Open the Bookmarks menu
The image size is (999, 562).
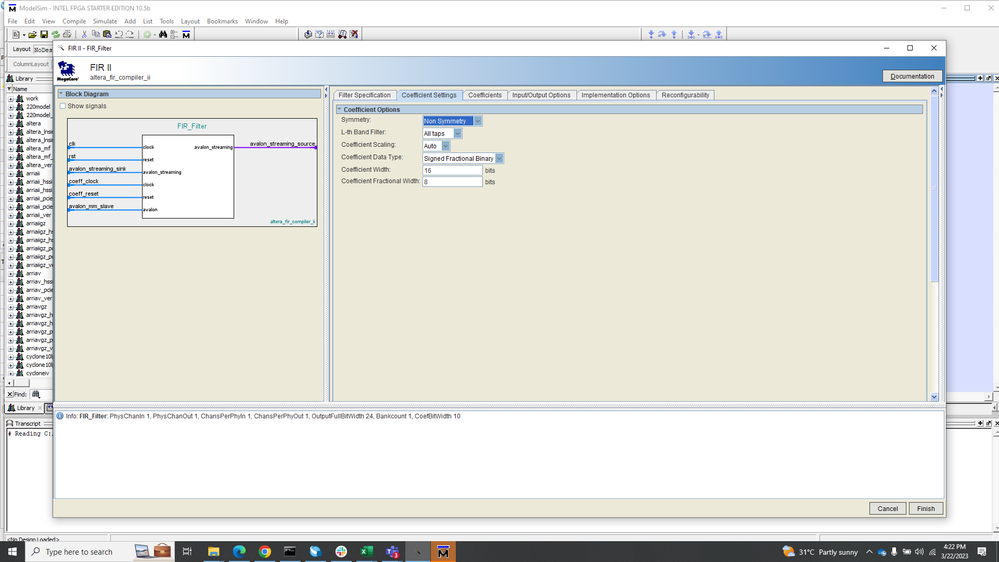pos(222,21)
